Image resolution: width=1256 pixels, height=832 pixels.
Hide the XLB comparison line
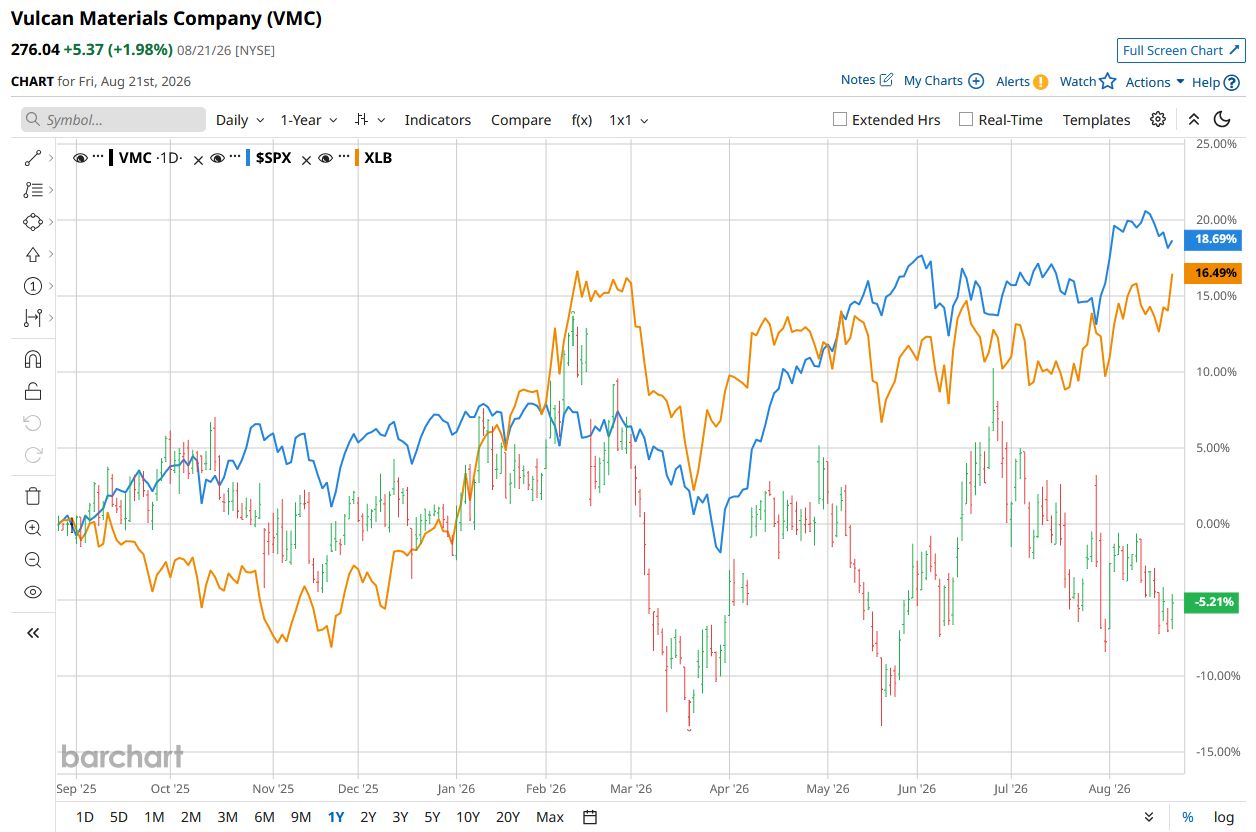(325, 158)
